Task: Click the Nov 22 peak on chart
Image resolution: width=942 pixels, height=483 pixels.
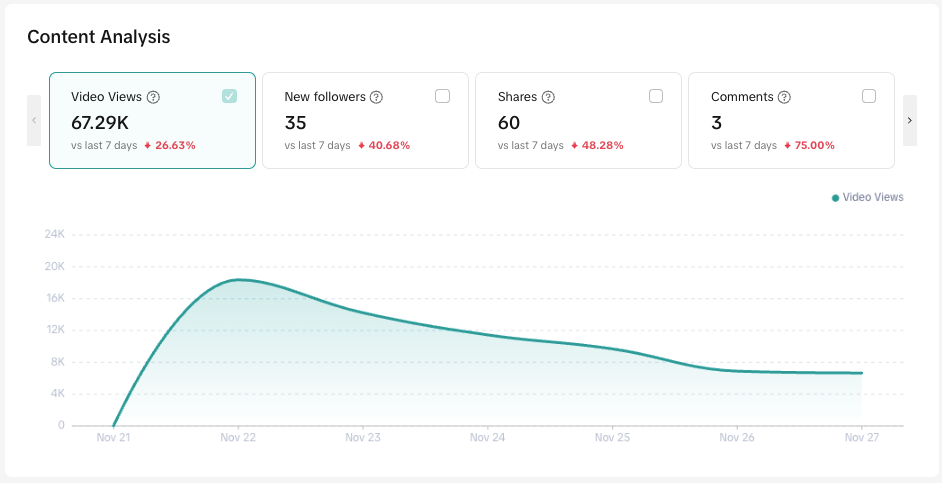Action: [x=238, y=280]
